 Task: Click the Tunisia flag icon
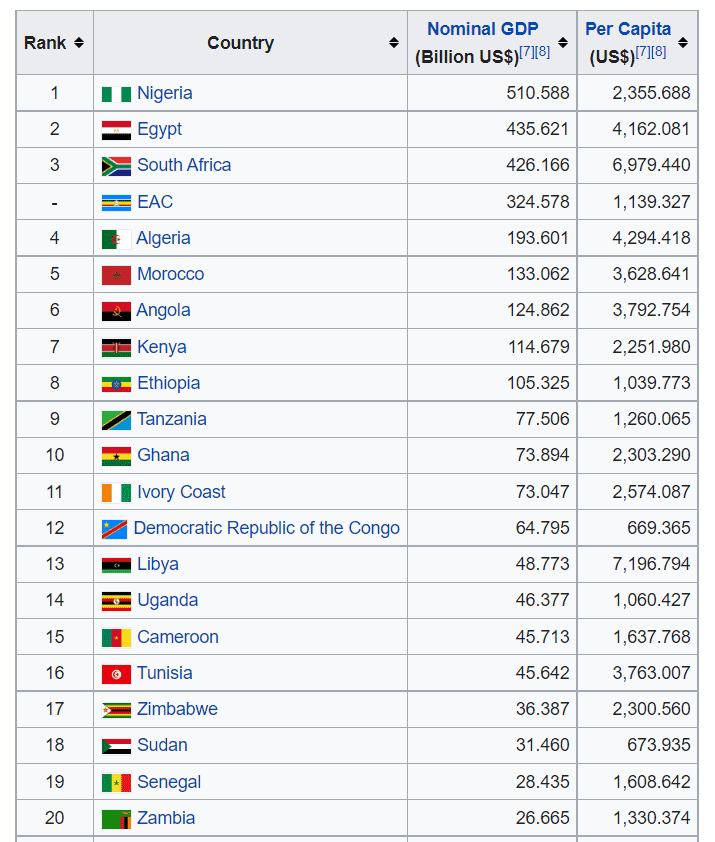tap(116, 674)
